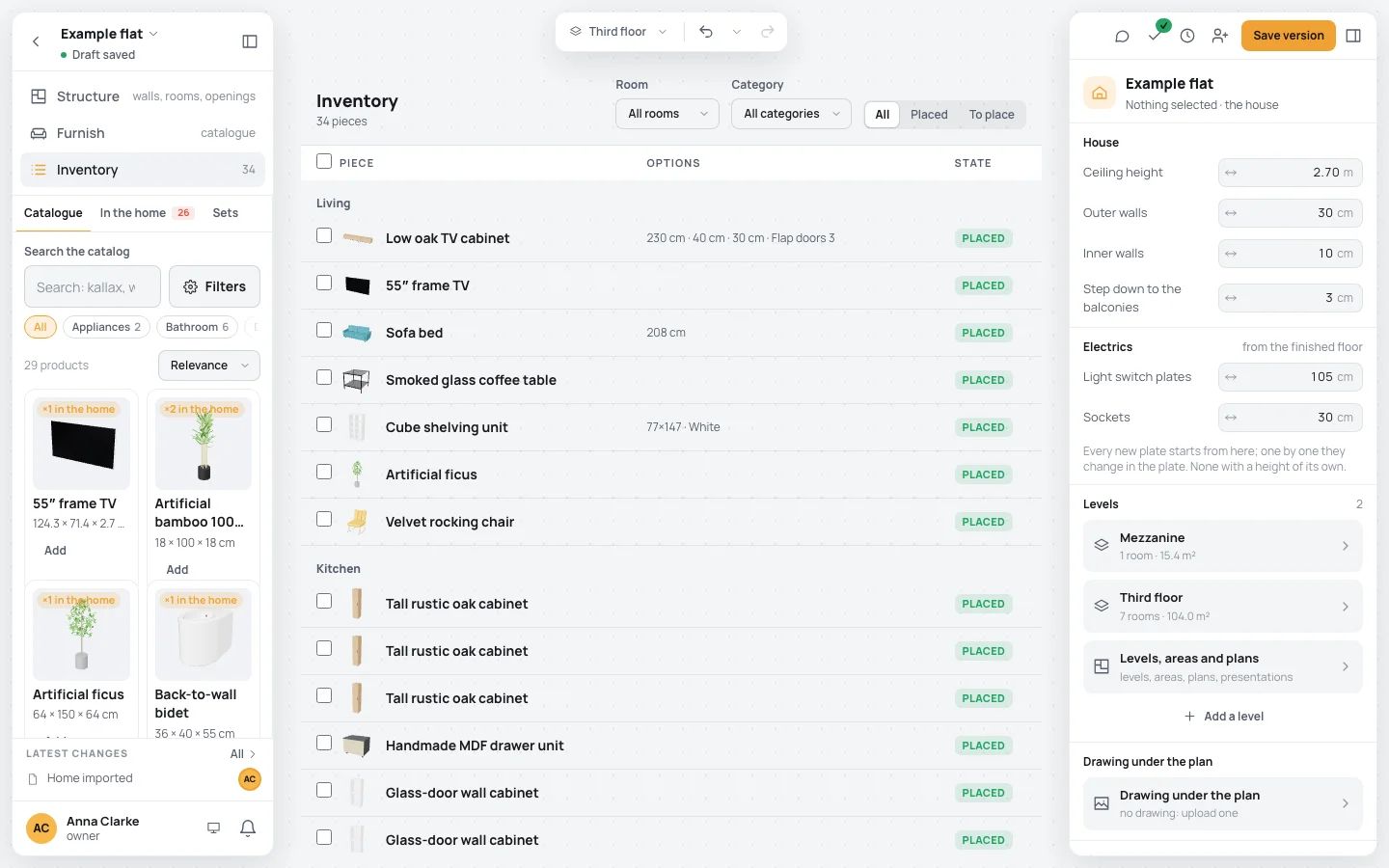The width and height of the screenshot is (1389, 868).
Task: Tick the Handmade MDF drawer unit checkbox
Action: click(324, 744)
